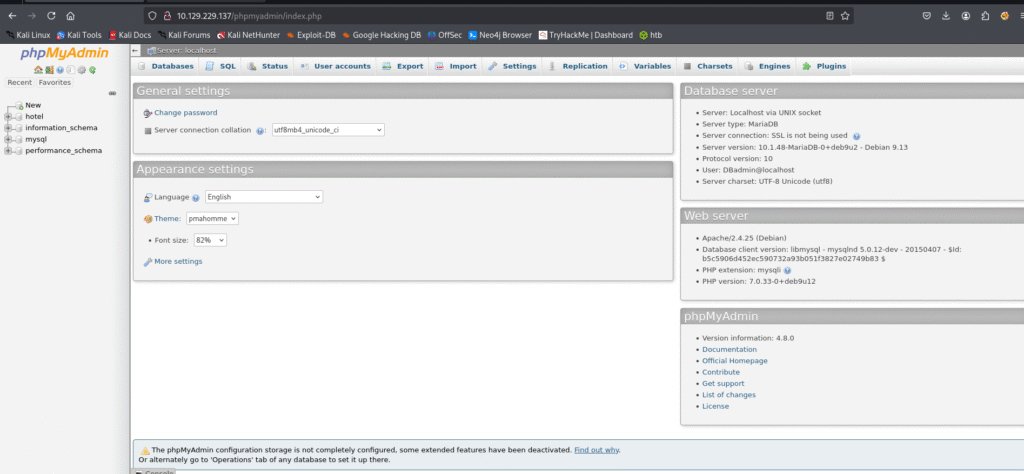Screen dimensions: 1024x474
Task: Click the Contribute link
Action: [721, 372]
